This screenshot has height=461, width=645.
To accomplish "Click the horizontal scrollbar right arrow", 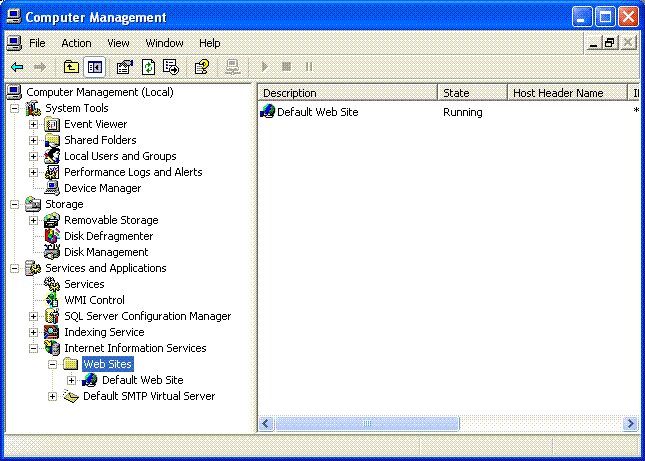I will coord(630,424).
